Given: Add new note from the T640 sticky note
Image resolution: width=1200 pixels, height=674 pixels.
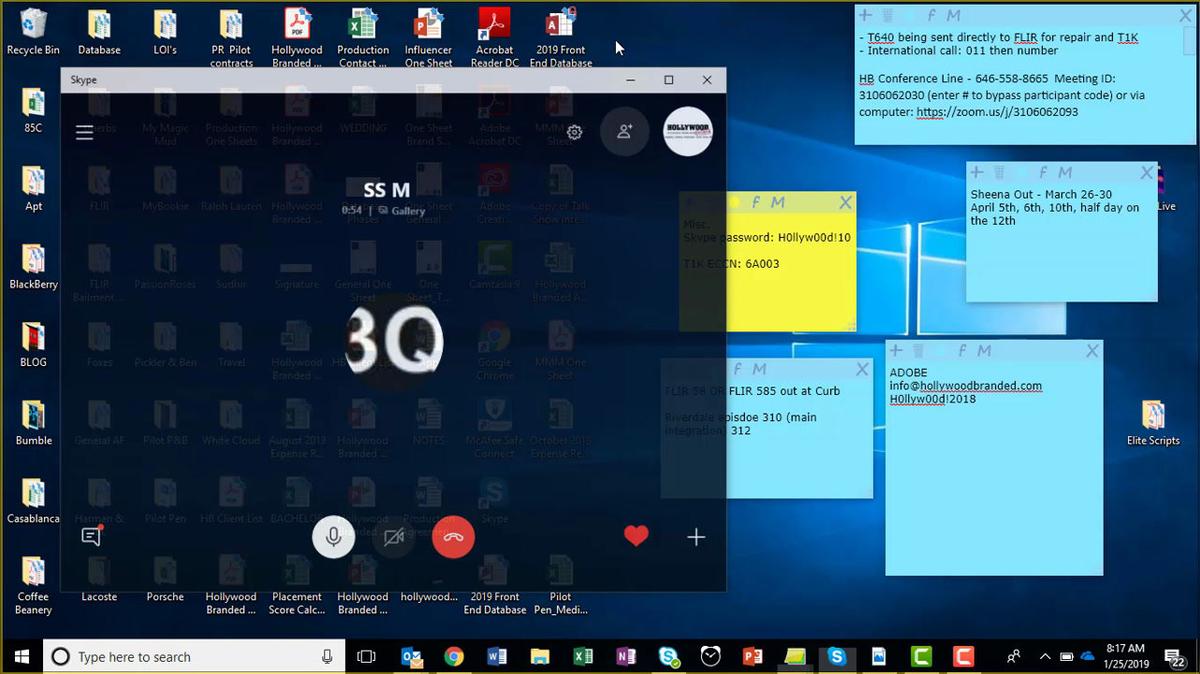Looking at the screenshot, I should [866, 15].
